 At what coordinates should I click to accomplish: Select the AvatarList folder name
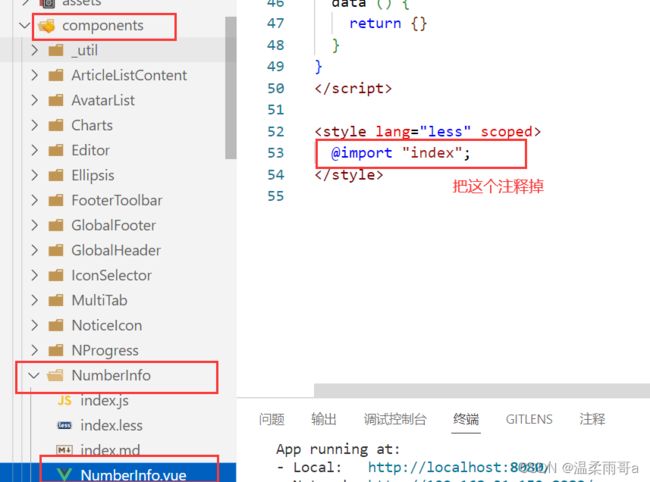tap(103, 100)
